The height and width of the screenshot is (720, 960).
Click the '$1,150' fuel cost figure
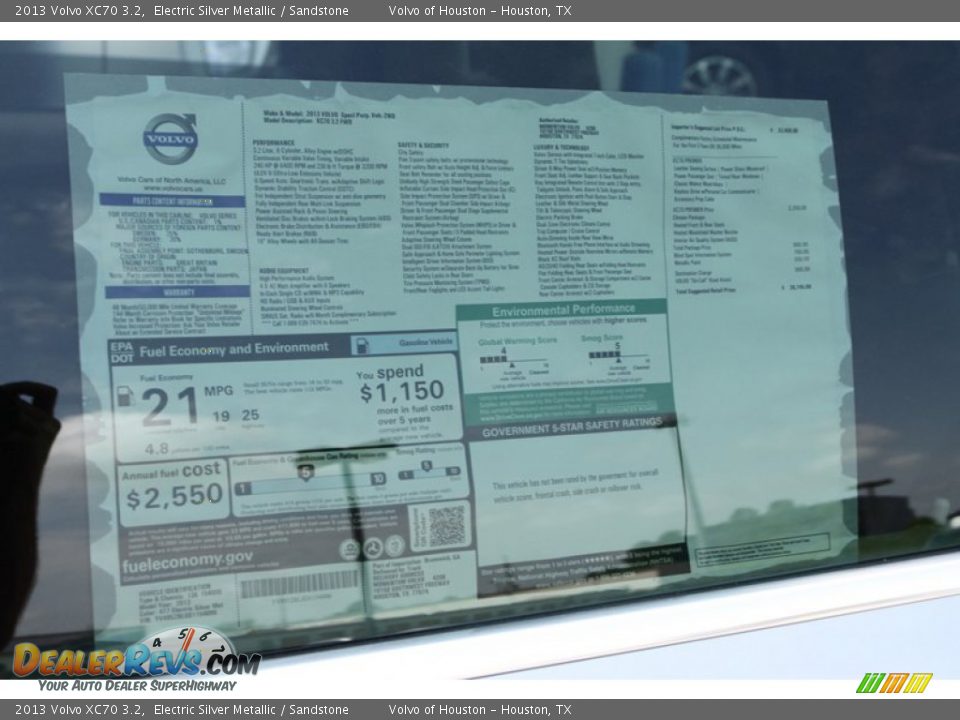point(402,391)
